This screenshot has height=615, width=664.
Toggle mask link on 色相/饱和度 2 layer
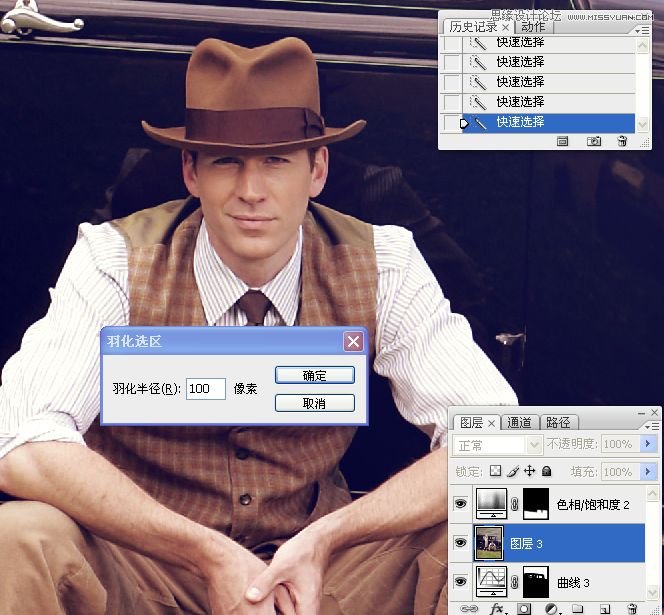tap(515, 504)
